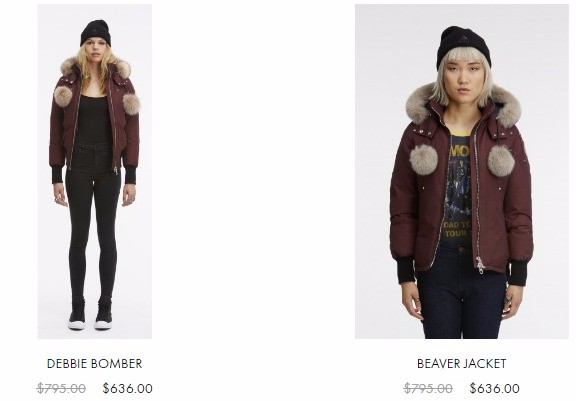Click the black beanie on Debbie Bomber model
Viewport: 576px width, 401px height.
[x=96, y=32]
